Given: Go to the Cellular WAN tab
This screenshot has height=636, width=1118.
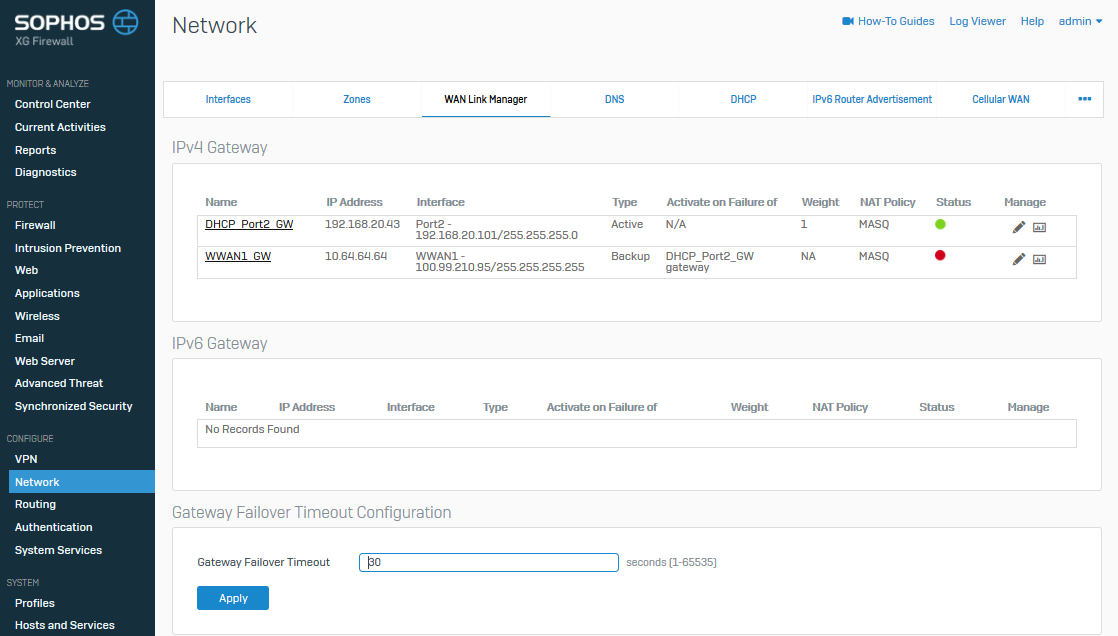Looking at the screenshot, I should [1000, 99].
